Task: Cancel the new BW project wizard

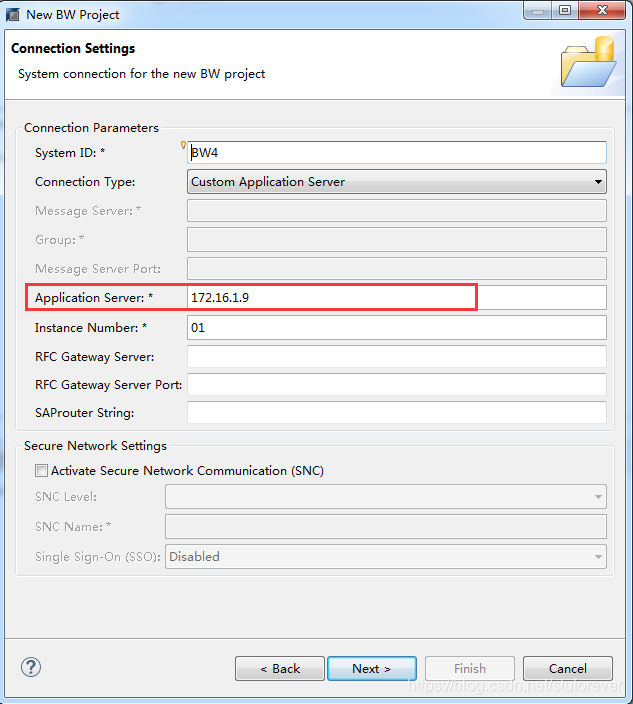Action: click(567, 669)
